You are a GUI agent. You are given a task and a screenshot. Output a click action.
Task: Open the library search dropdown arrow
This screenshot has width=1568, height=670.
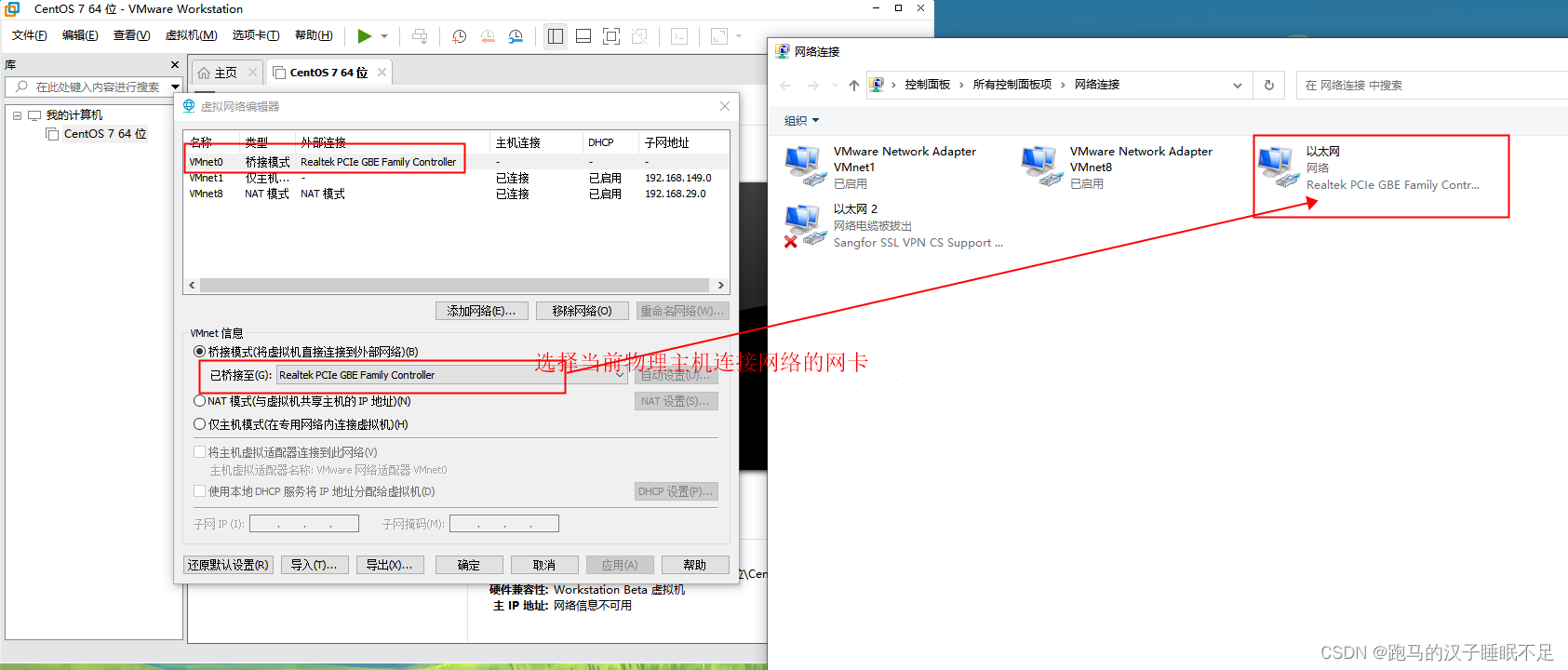175,87
